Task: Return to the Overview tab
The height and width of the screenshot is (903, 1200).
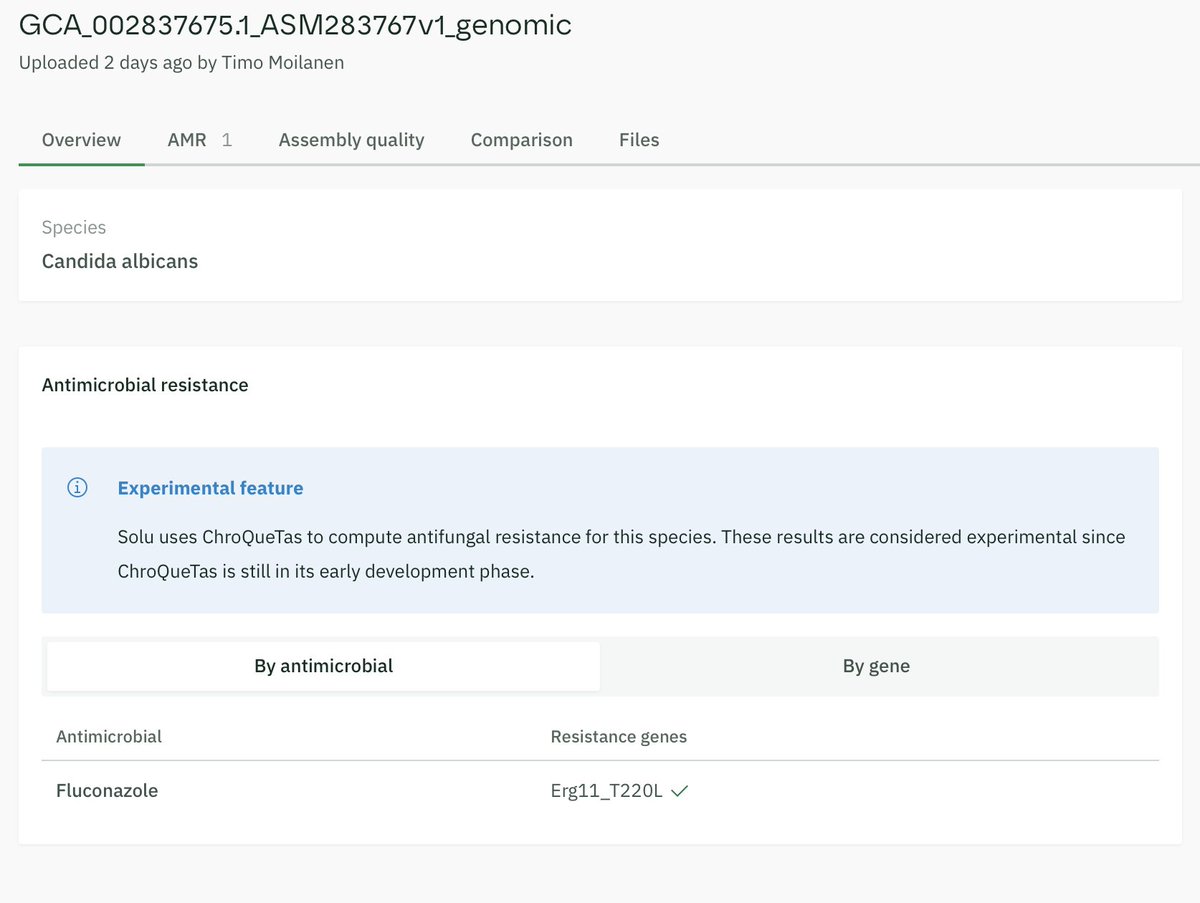Action: tap(81, 140)
